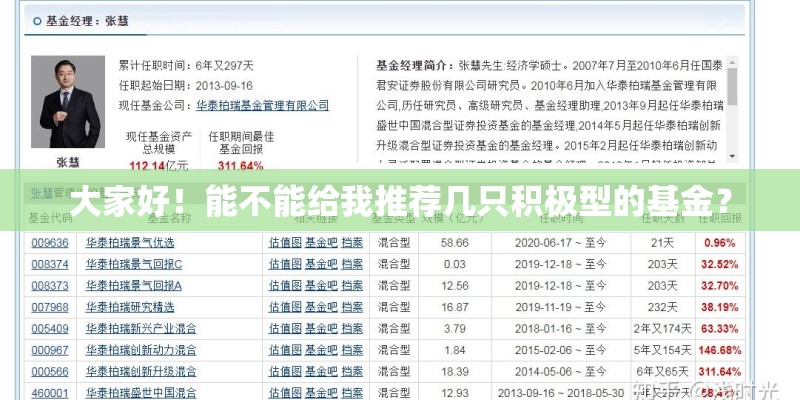Screen dimensions: 800x400
Task: Open 档案 for 华泰柏瑞研究精选
Action: pyautogui.click(x=352, y=307)
